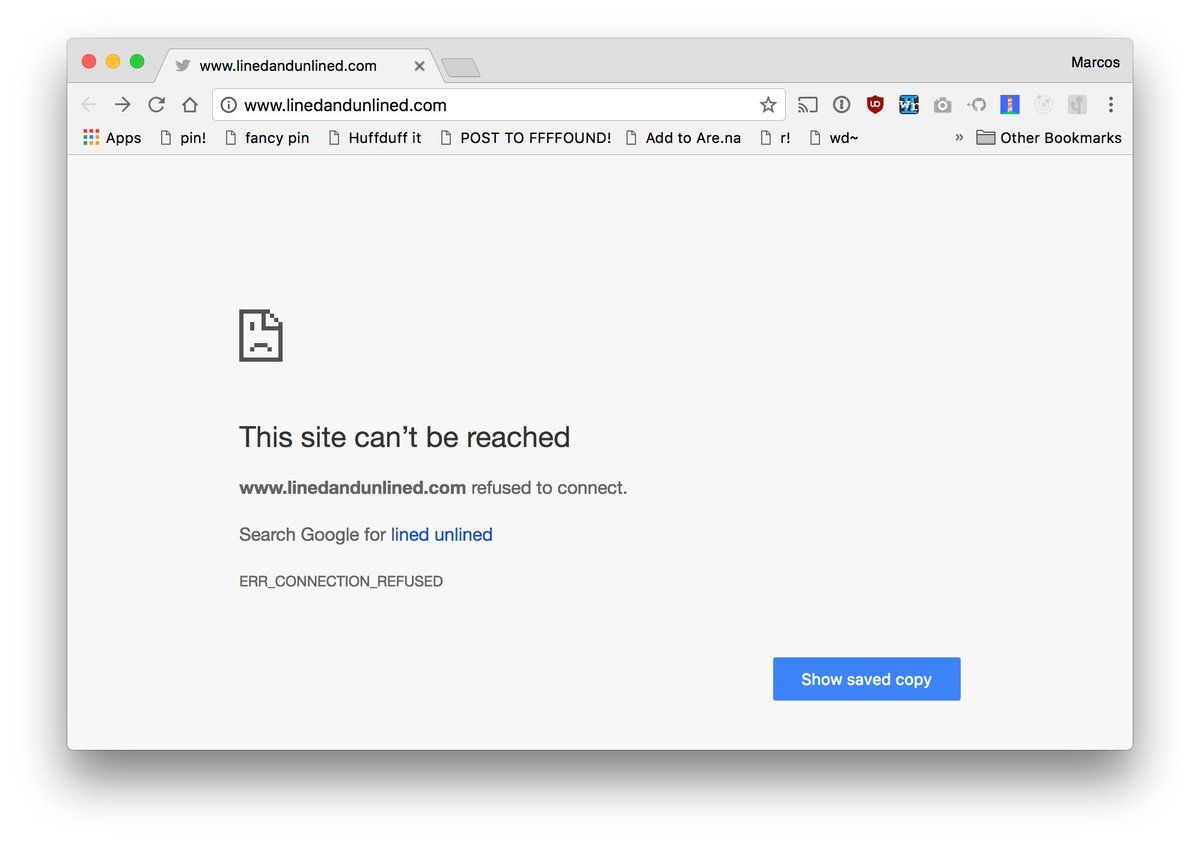Click the camera screenshot extension icon
The image size is (1200, 846).
[942, 105]
